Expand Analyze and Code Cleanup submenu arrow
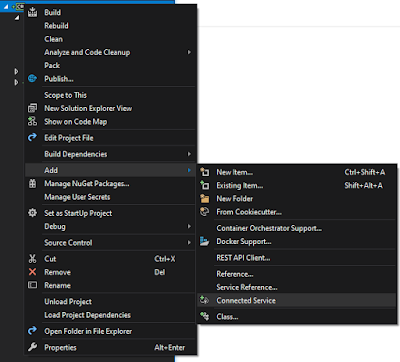400x362 pixels. (189, 52)
